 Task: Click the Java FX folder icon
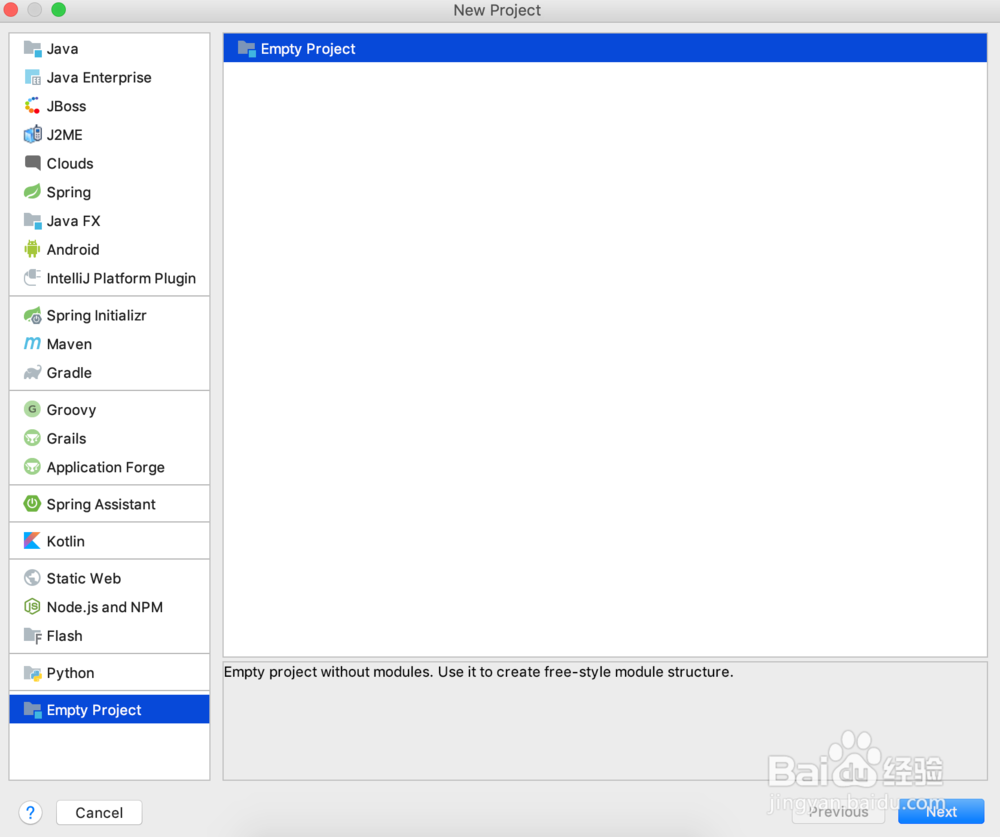[x=33, y=221]
